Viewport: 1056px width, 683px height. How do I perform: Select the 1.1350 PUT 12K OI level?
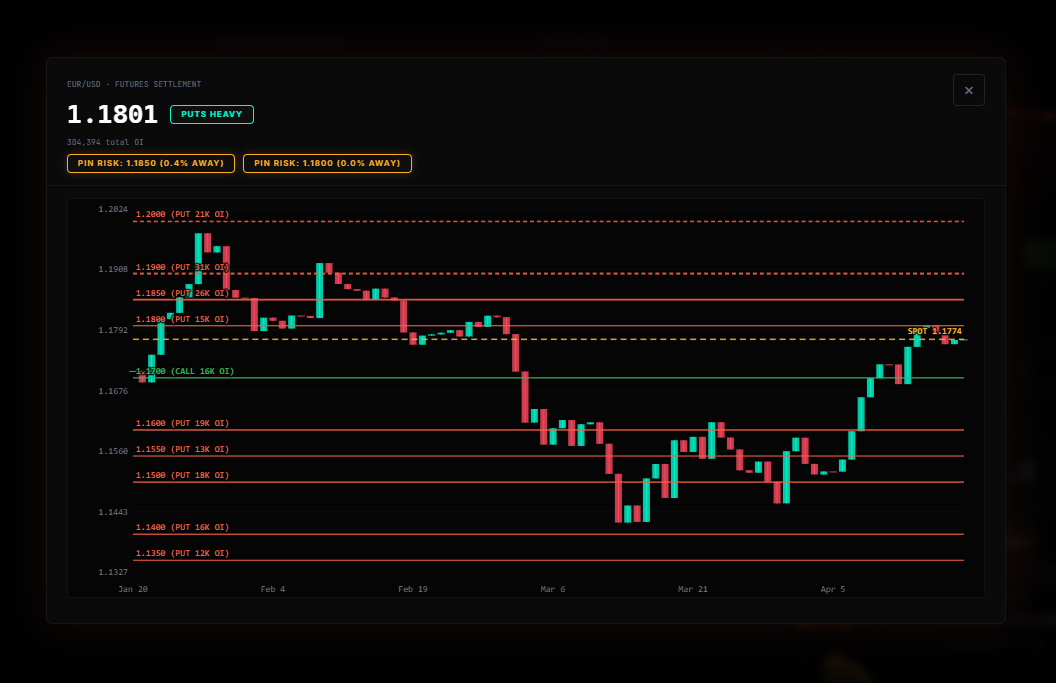click(182, 553)
